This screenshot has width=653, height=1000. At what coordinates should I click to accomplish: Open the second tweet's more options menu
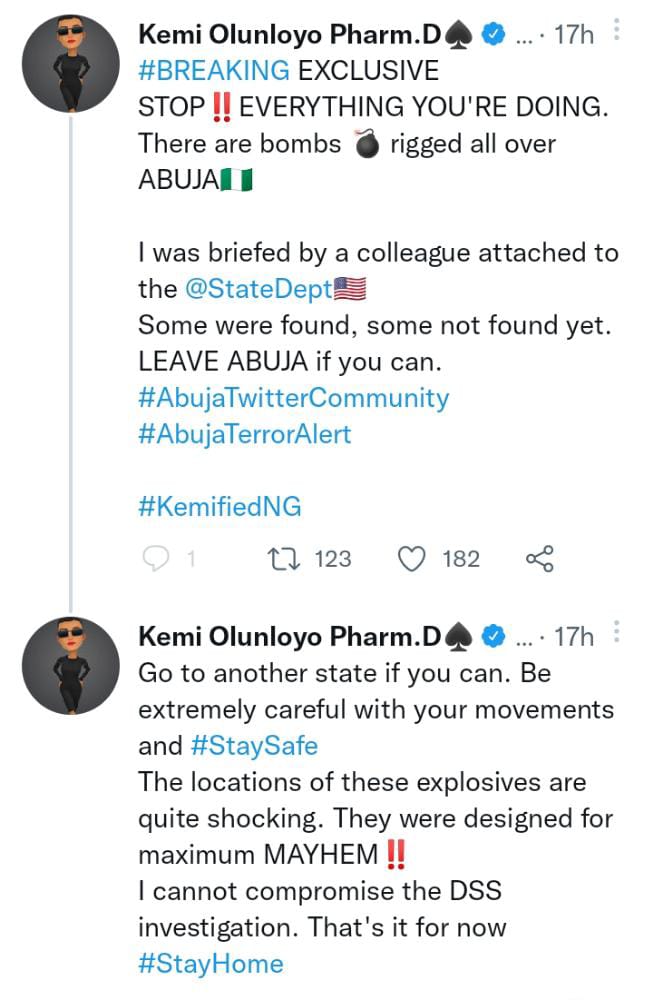tap(616, 633)
